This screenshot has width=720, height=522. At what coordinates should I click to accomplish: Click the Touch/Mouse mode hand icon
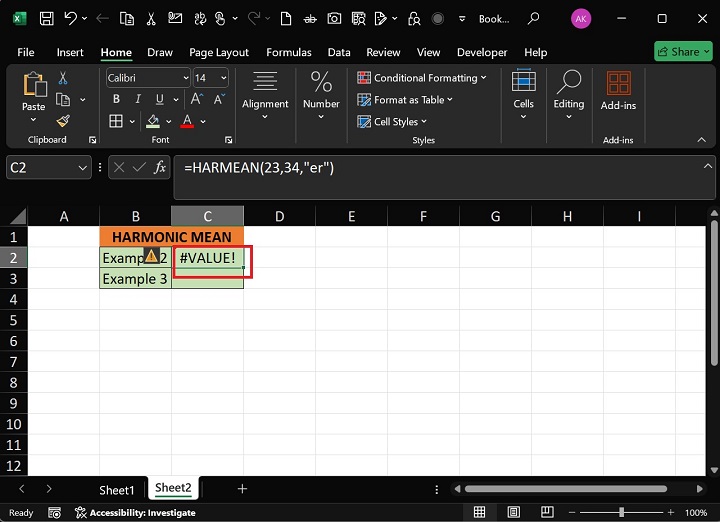tap(220, 19)
